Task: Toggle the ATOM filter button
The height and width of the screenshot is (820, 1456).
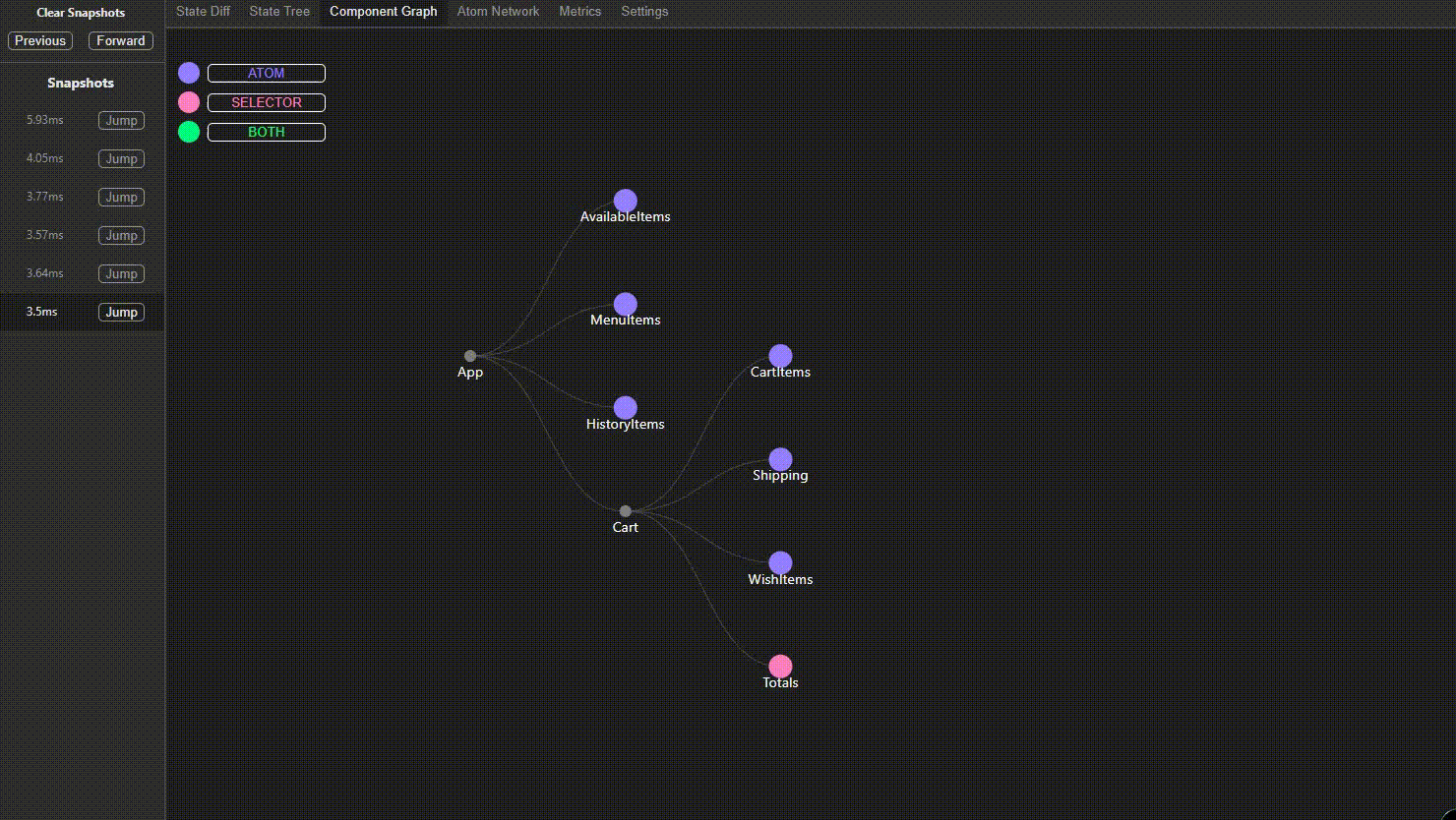Action: 267,73
